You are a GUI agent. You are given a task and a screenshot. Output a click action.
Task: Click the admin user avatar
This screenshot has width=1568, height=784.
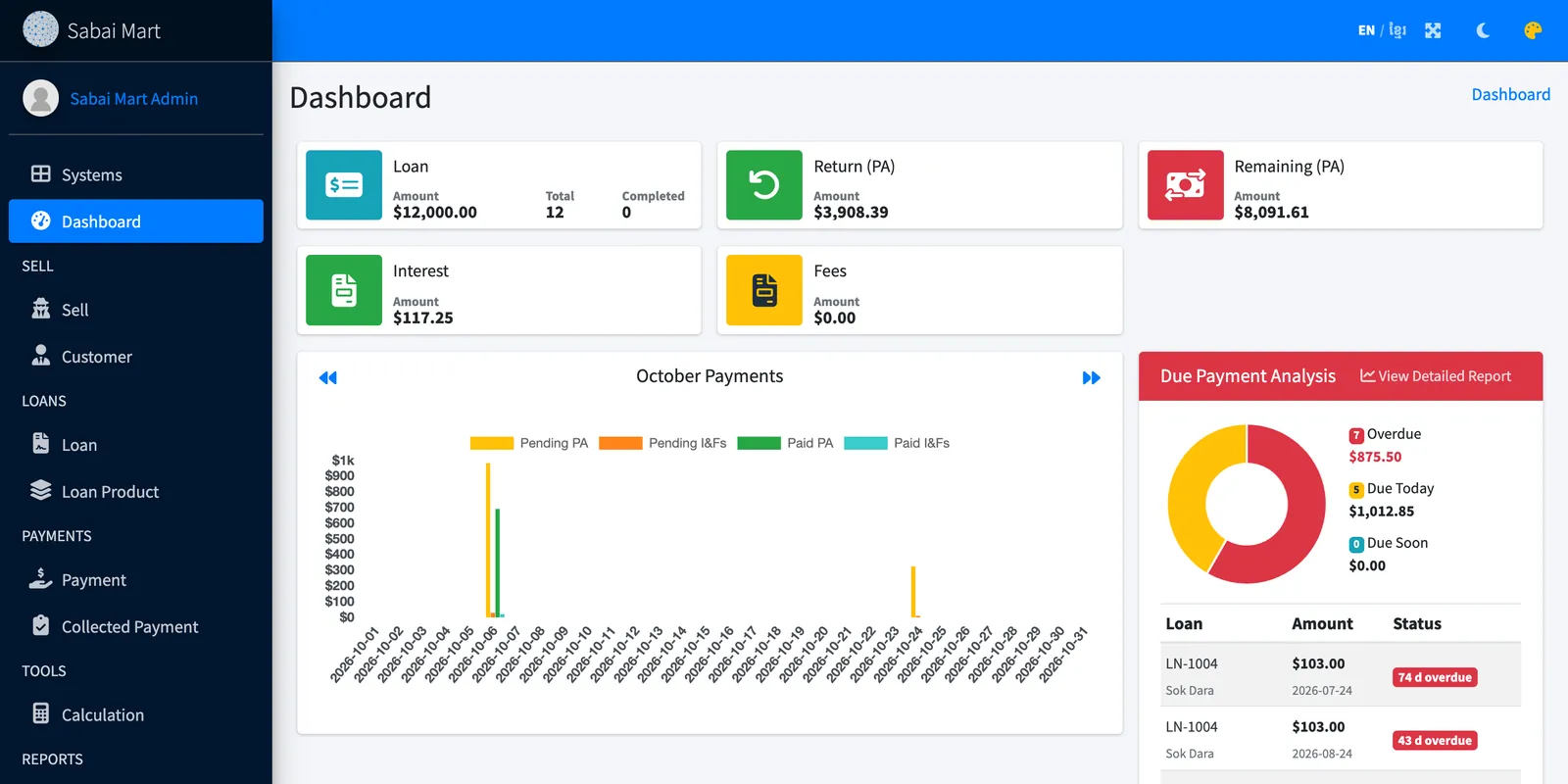pos(40,98)
